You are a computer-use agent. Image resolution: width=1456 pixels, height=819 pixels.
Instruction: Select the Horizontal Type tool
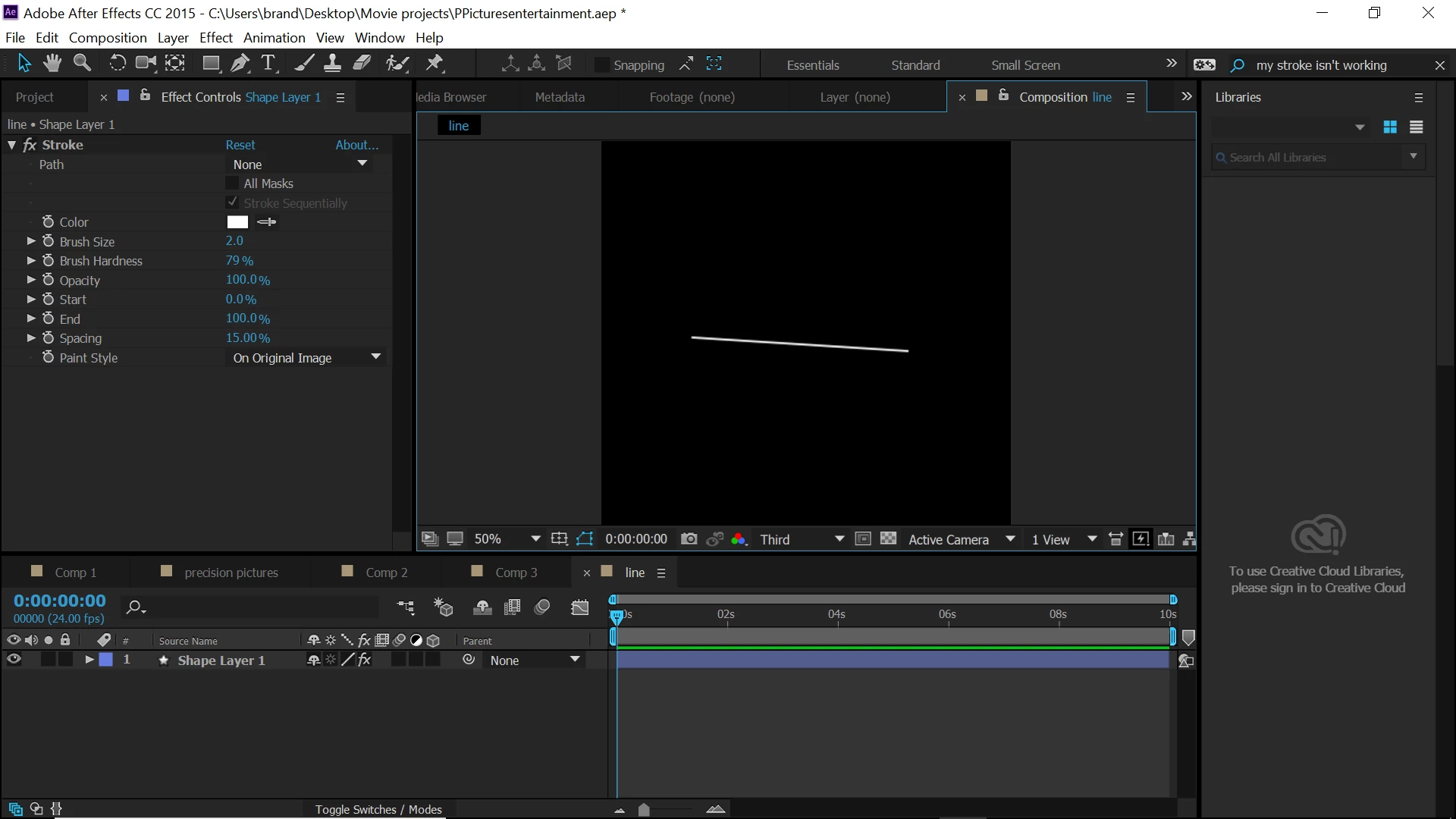[268, 64]
